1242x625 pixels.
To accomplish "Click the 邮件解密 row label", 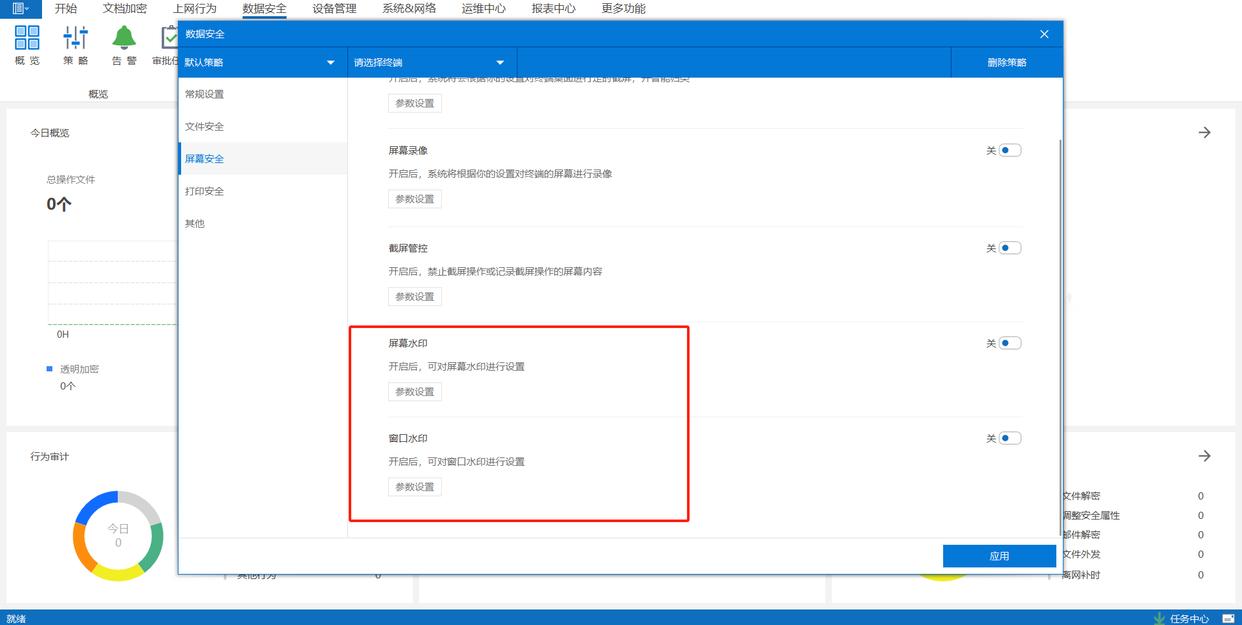I will (x=1081, y=535).
